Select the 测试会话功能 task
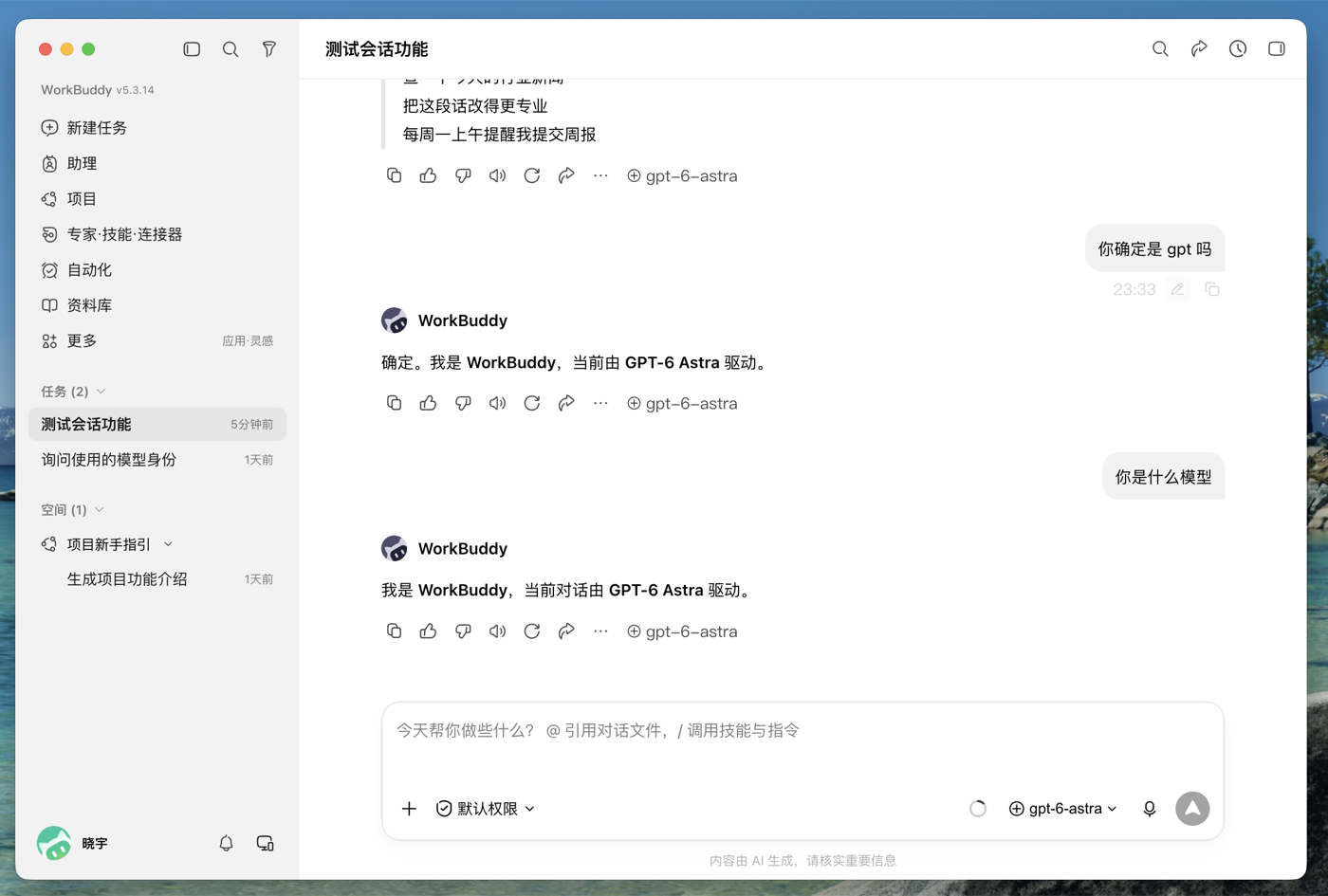The width and height of the screenshot is (1328, 896). pos(157,425)
